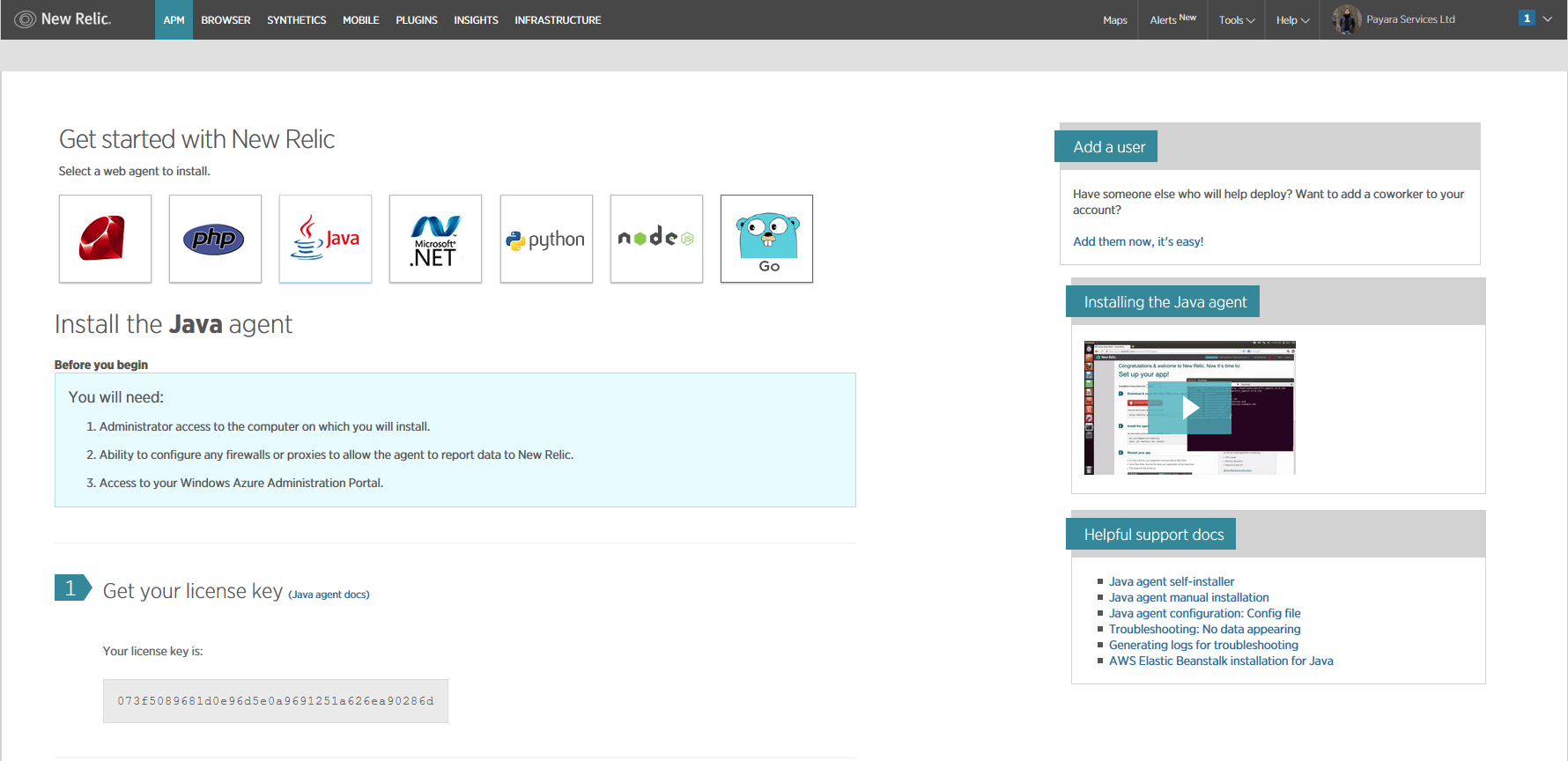
Task: Open the INFRASTRUCTURE tab
Action: coord(558,20)
